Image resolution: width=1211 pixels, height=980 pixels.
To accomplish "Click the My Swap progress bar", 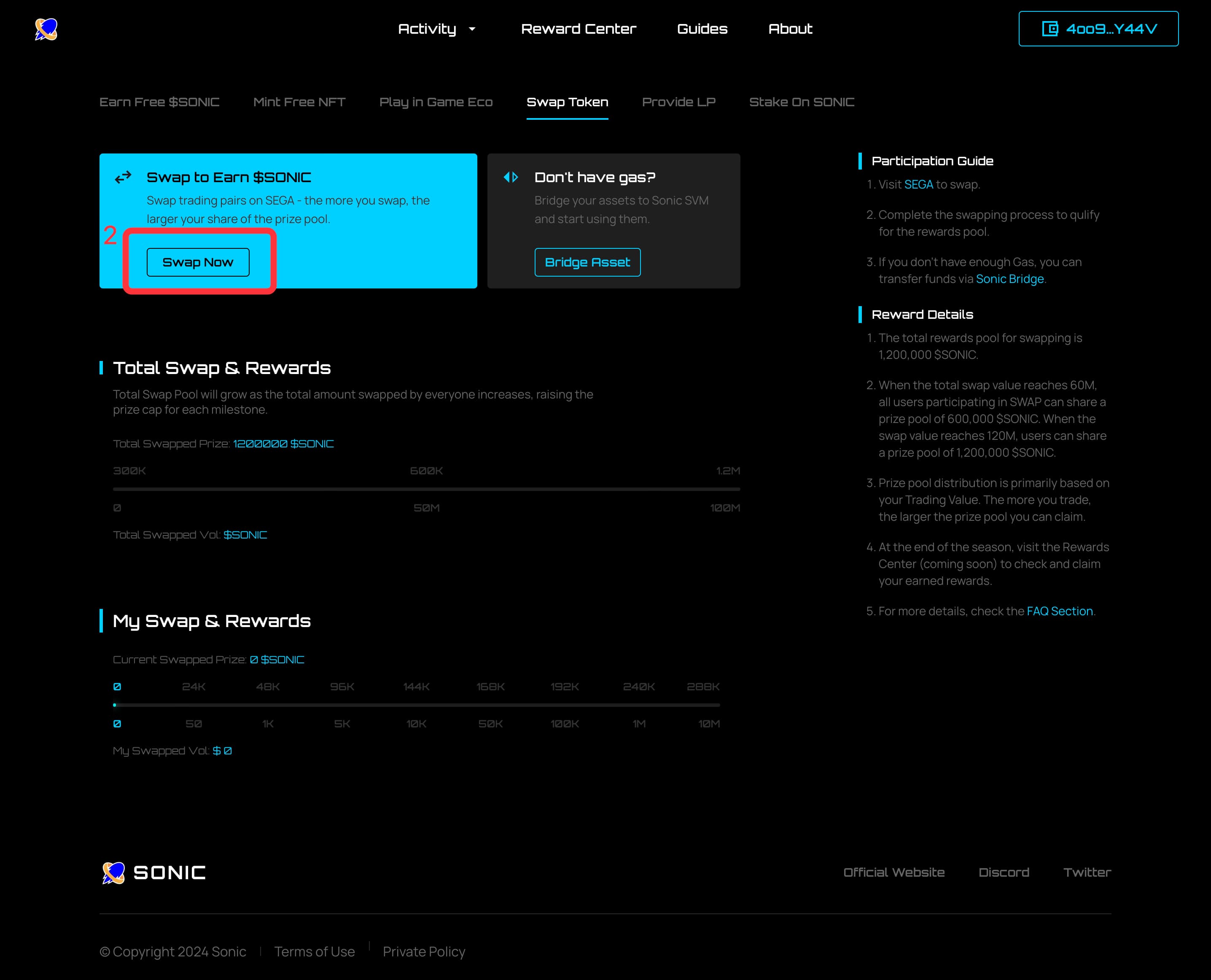I will point(416,705).
